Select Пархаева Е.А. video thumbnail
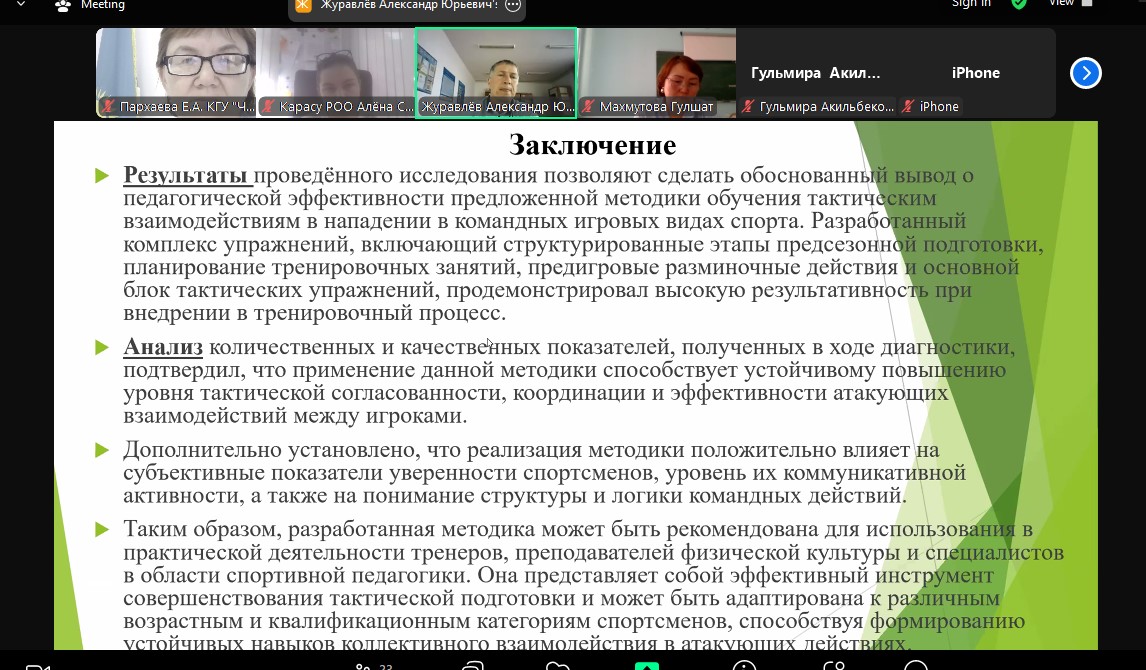Viewport: 1146px width, 670px height. tap(176, 65)
